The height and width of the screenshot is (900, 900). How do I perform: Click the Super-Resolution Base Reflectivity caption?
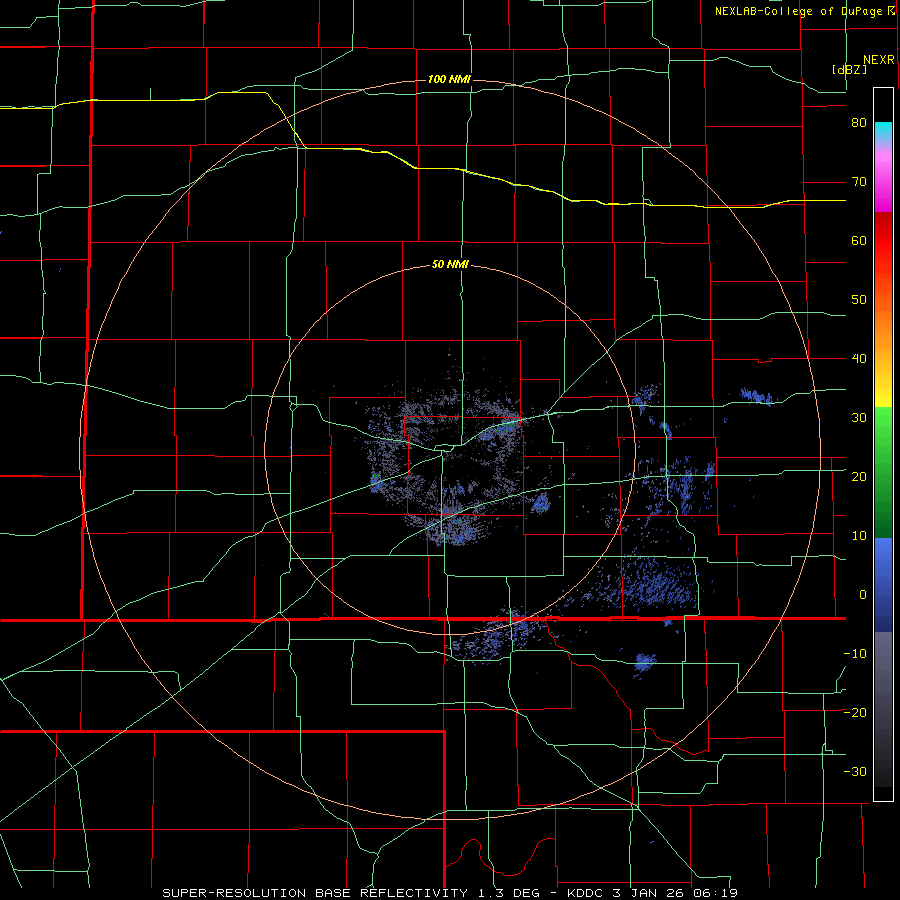449,893
